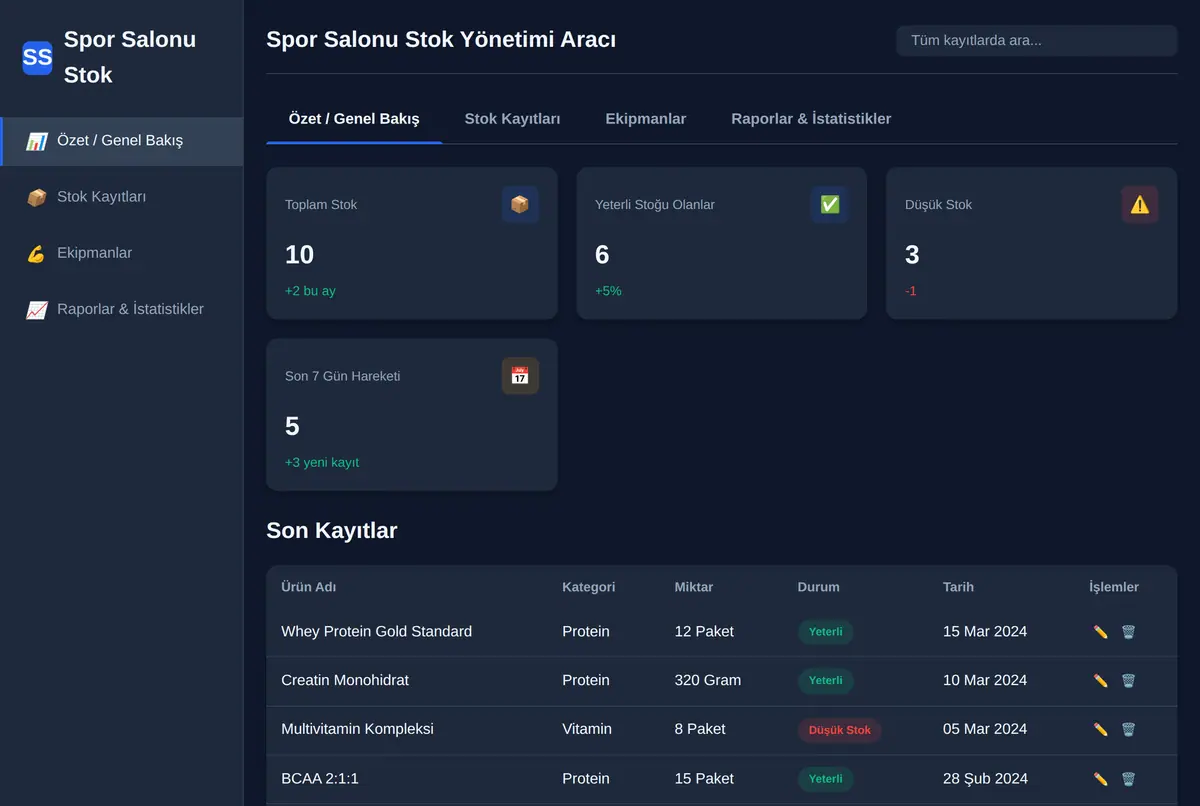This screenshot has height=806, width=1200.
Task: Open Stok Kayıtları from the sidebar
Action: pyautogui.click(x=121, y=197)
